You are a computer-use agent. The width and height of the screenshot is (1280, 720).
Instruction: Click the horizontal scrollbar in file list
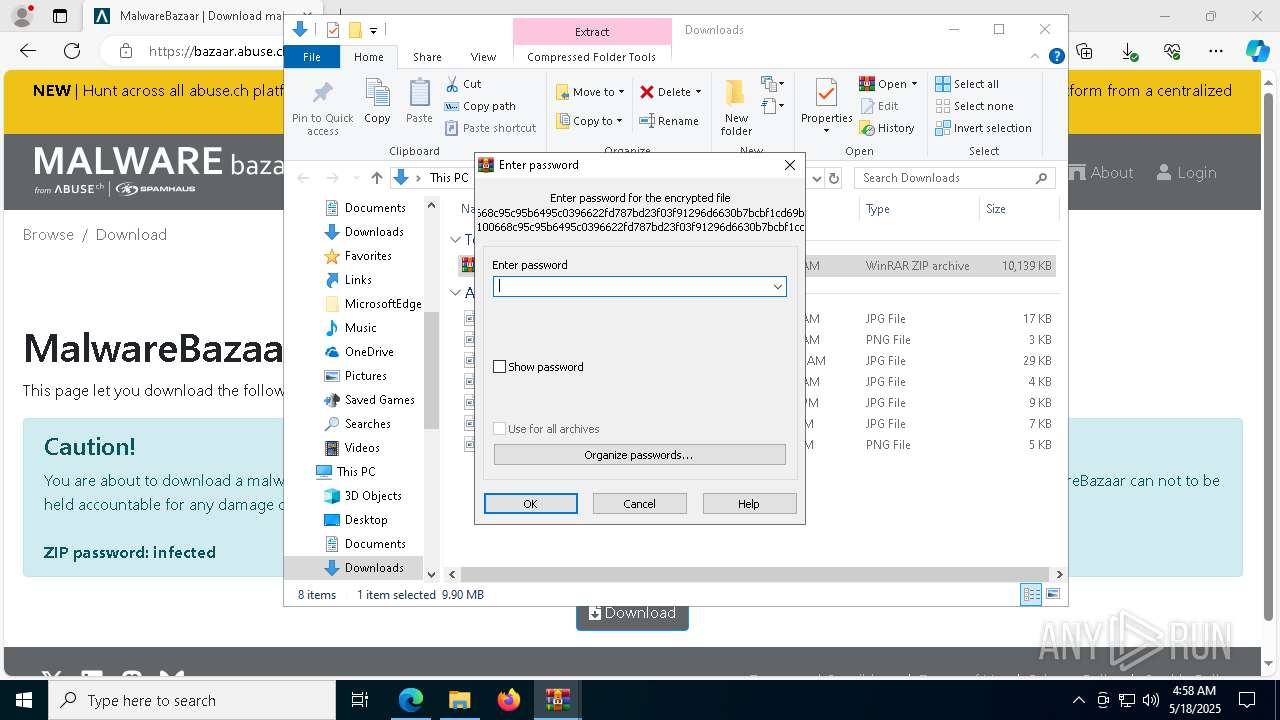click(x=755, y=574)
